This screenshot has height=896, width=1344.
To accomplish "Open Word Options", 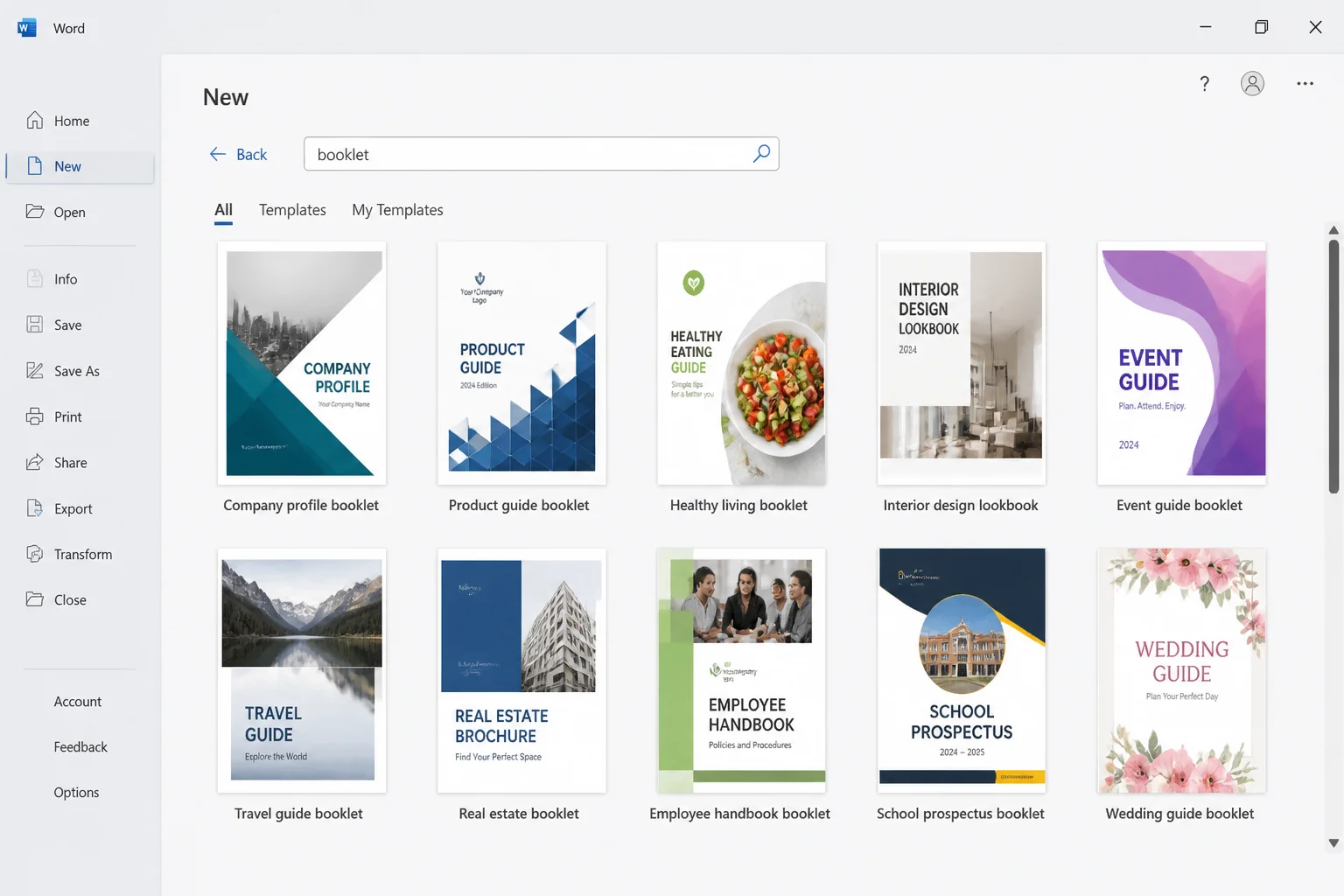I will 77,792.
